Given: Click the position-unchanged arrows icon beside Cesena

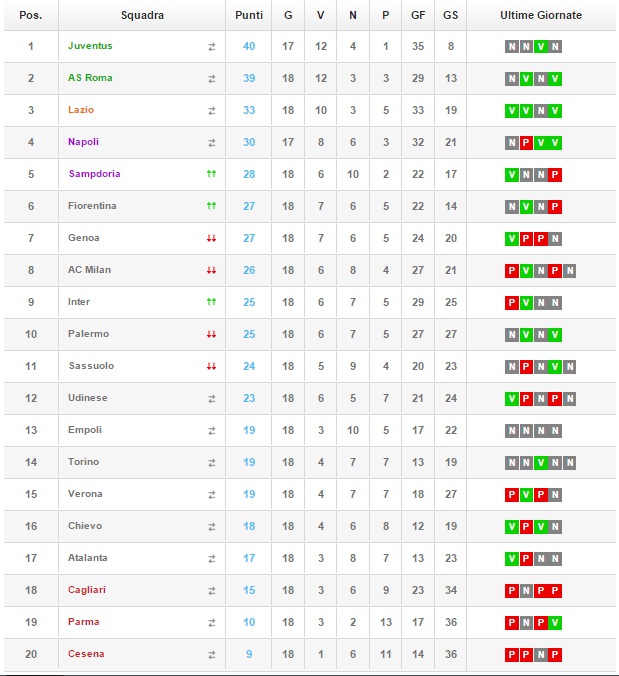Looking at the screenshot, I should point(212,655).
